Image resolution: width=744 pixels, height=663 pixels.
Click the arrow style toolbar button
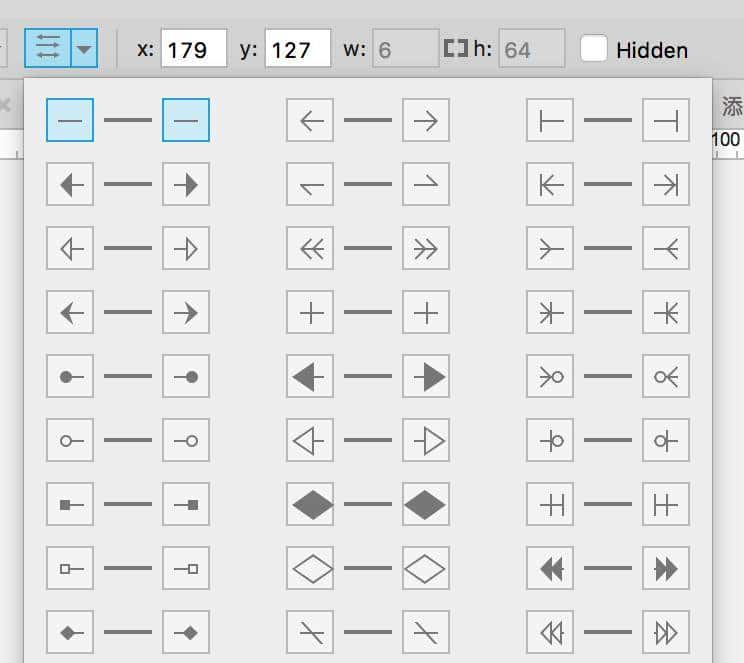(x=48, y=48)
